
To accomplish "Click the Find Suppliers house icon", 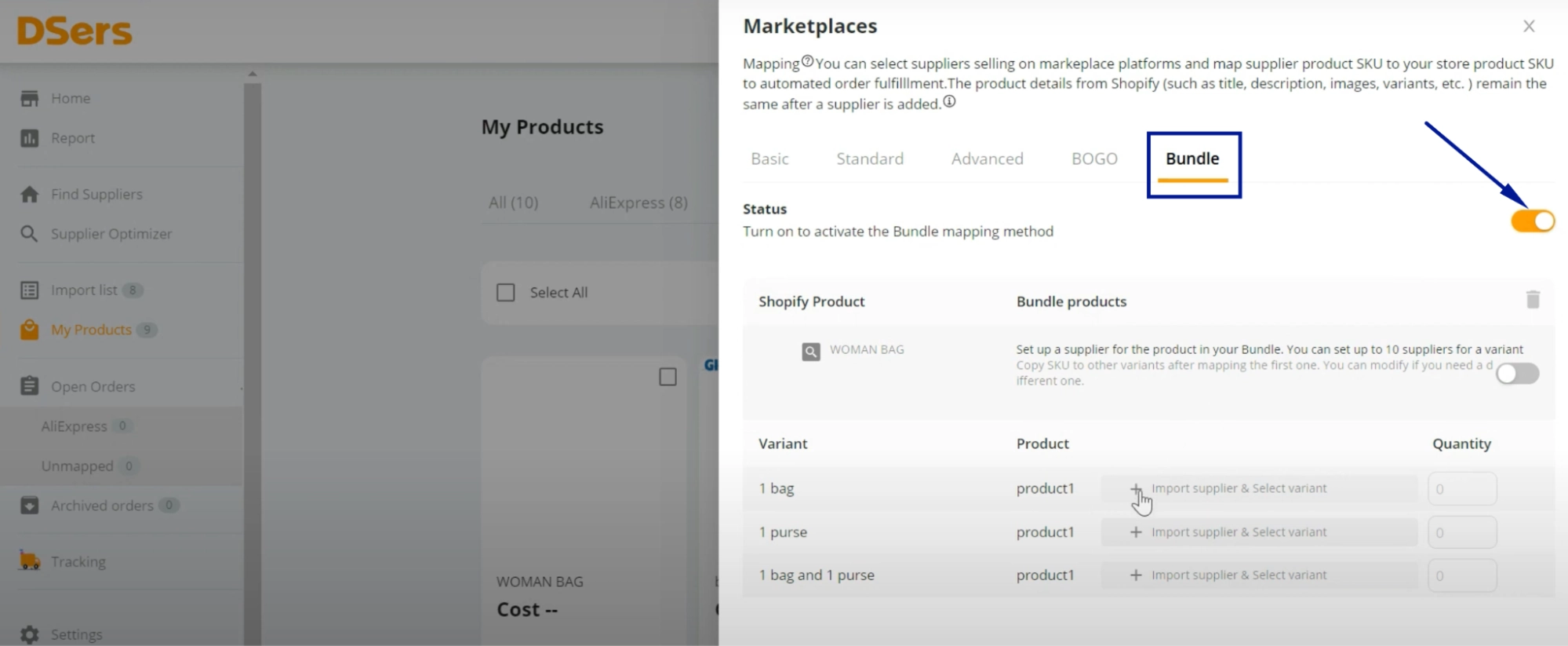I will pyautogui.click(x=30, y=194).
